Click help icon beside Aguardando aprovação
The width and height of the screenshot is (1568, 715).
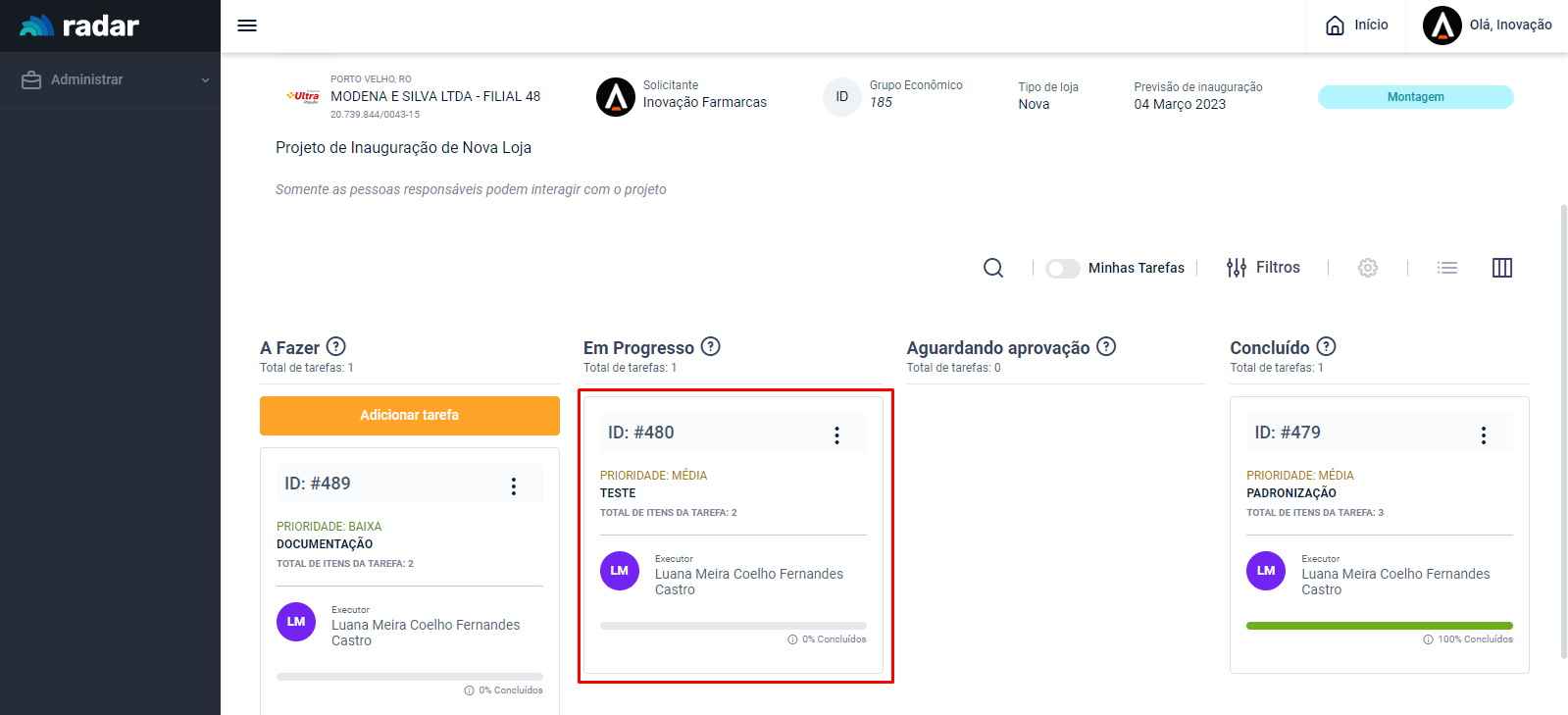1106,346
